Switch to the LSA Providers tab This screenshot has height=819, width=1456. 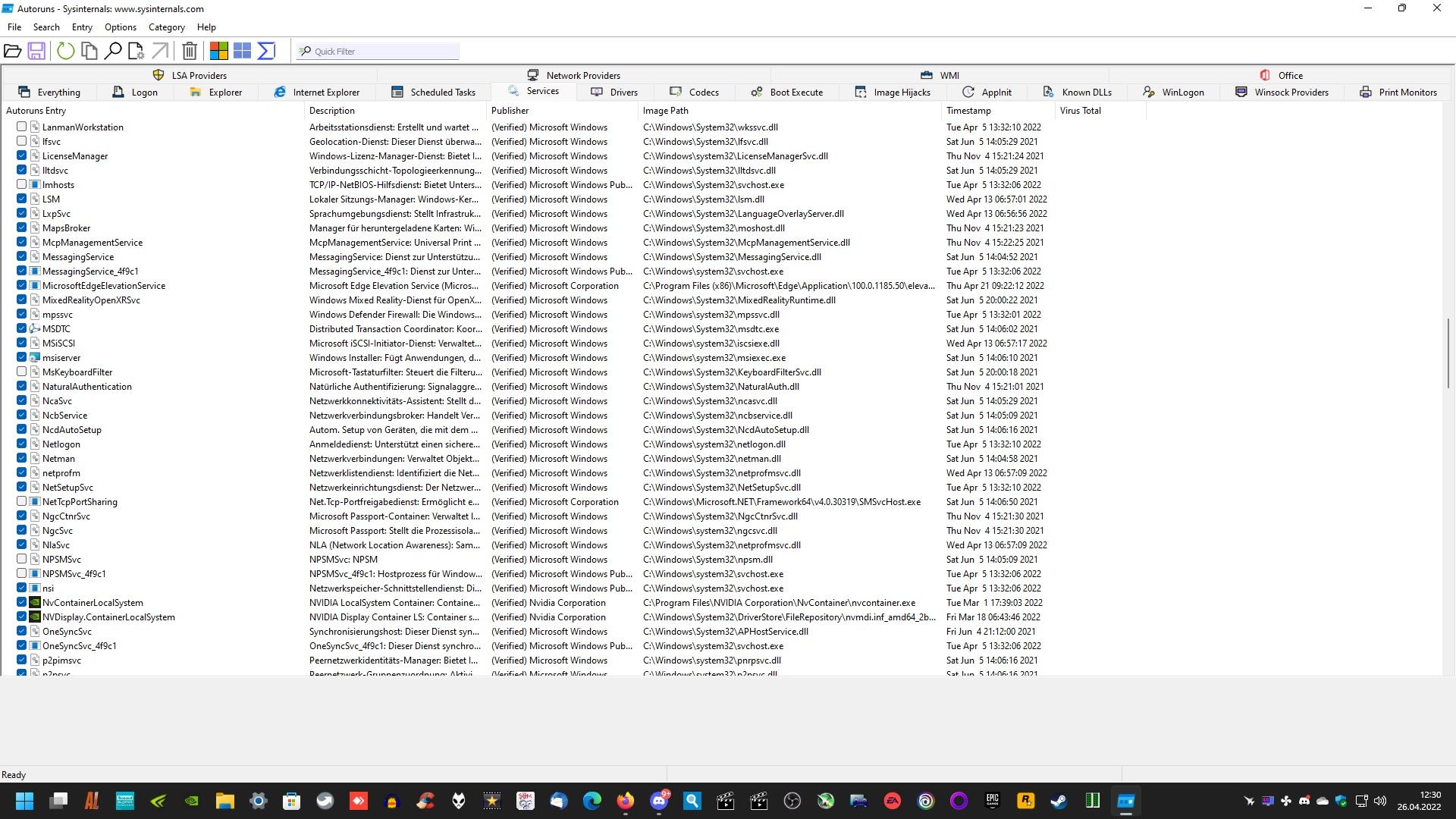(x=190, y=75)
